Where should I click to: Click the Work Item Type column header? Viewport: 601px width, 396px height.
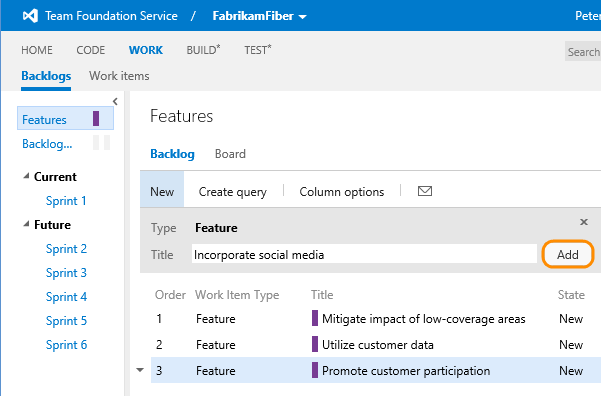[x=237, y=295]
